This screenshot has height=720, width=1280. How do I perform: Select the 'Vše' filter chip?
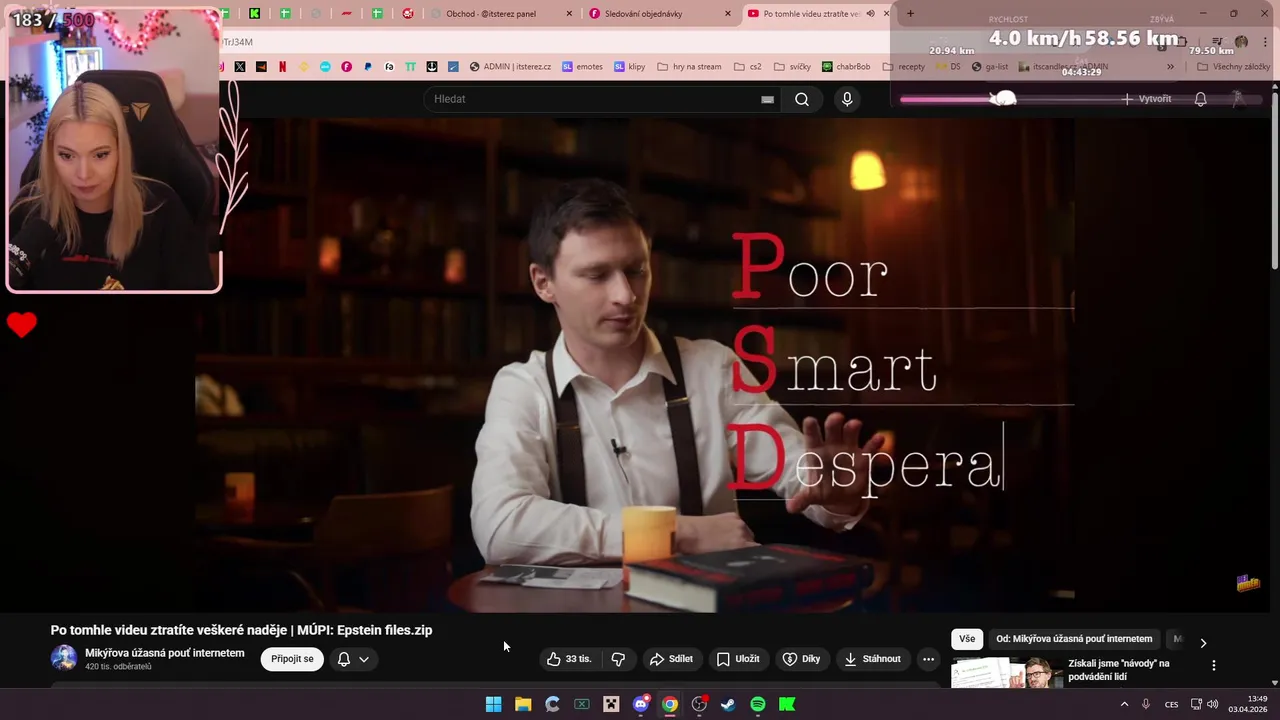(x=967, y=639)
